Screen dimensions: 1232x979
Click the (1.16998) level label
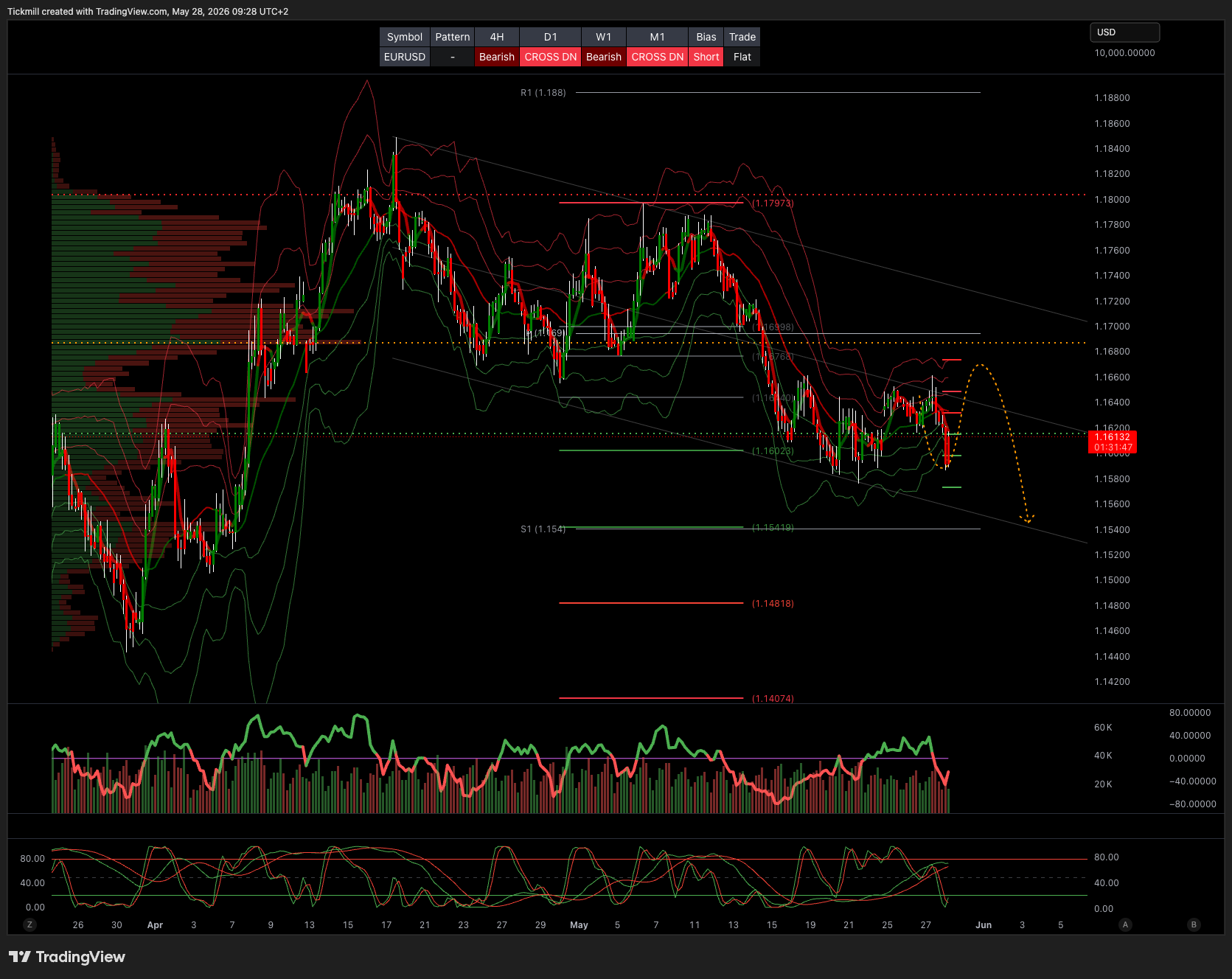773,327
